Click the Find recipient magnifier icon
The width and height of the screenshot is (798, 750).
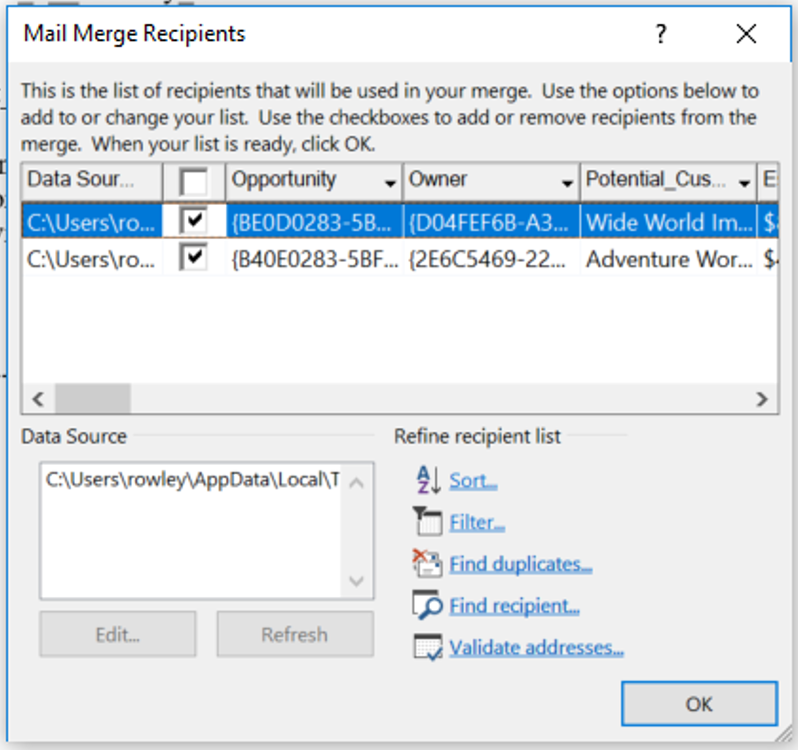428,605
